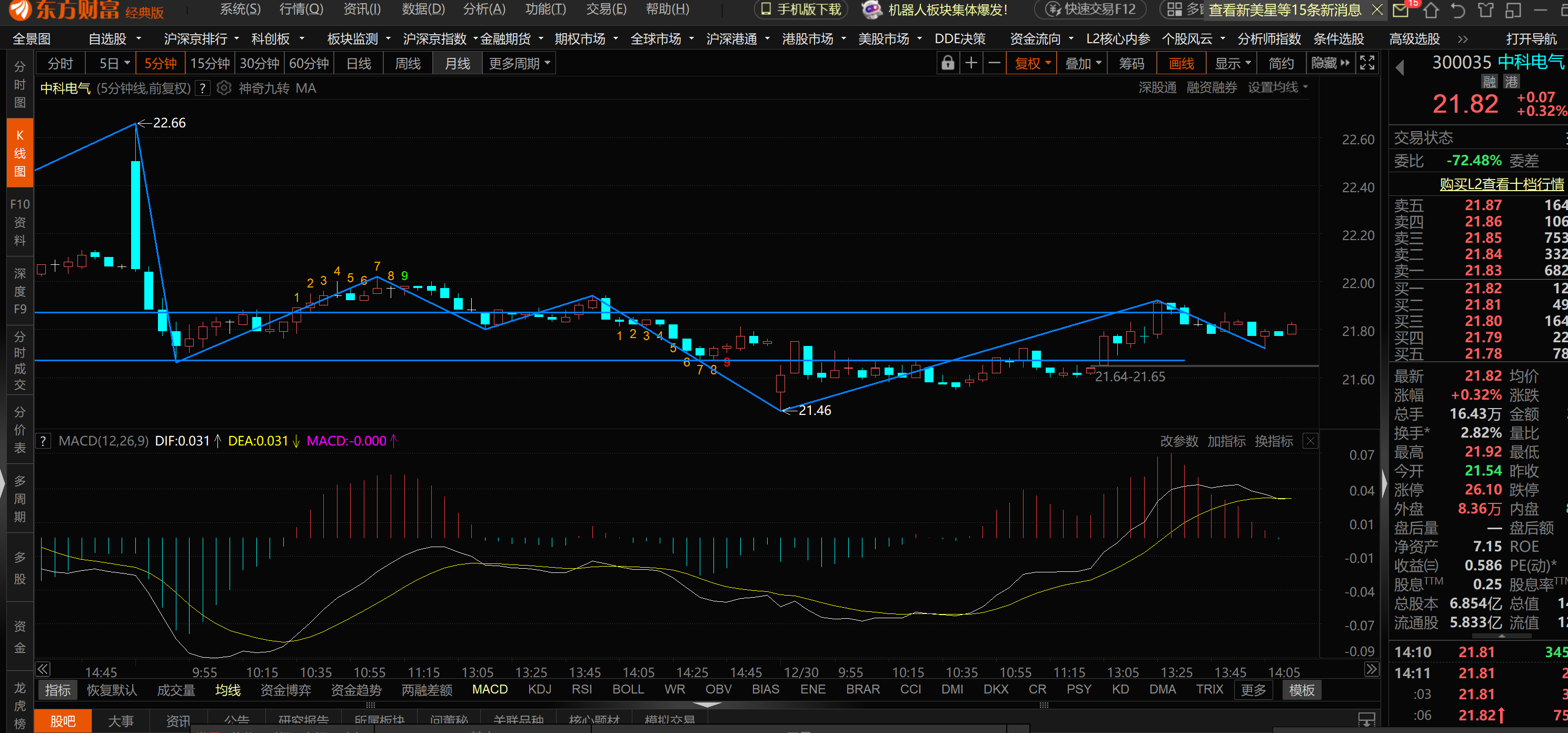Toggle the 均线 moving average display
The image size is (1568, 733).
coord(227,690)
